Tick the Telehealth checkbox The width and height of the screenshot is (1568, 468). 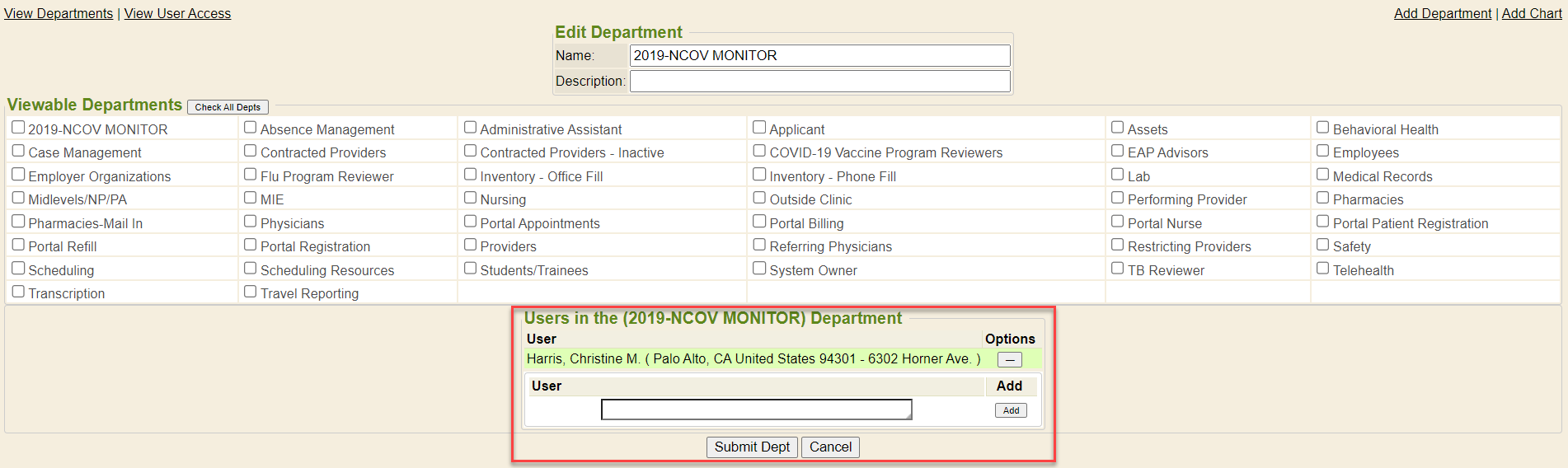click(x=1323, y=269)
